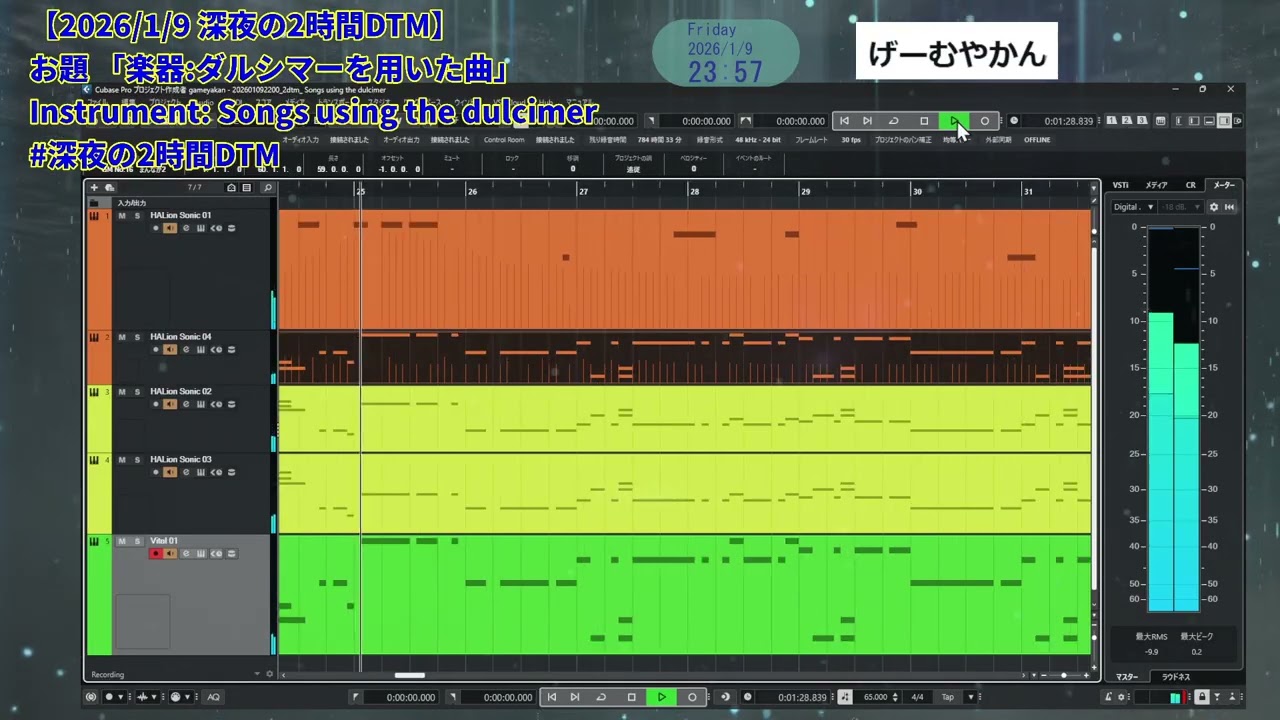The width and height of the screenshot is (1280, 720).
Task: Open the Digital meter scale dropdown
Action: click(1134, 207)
